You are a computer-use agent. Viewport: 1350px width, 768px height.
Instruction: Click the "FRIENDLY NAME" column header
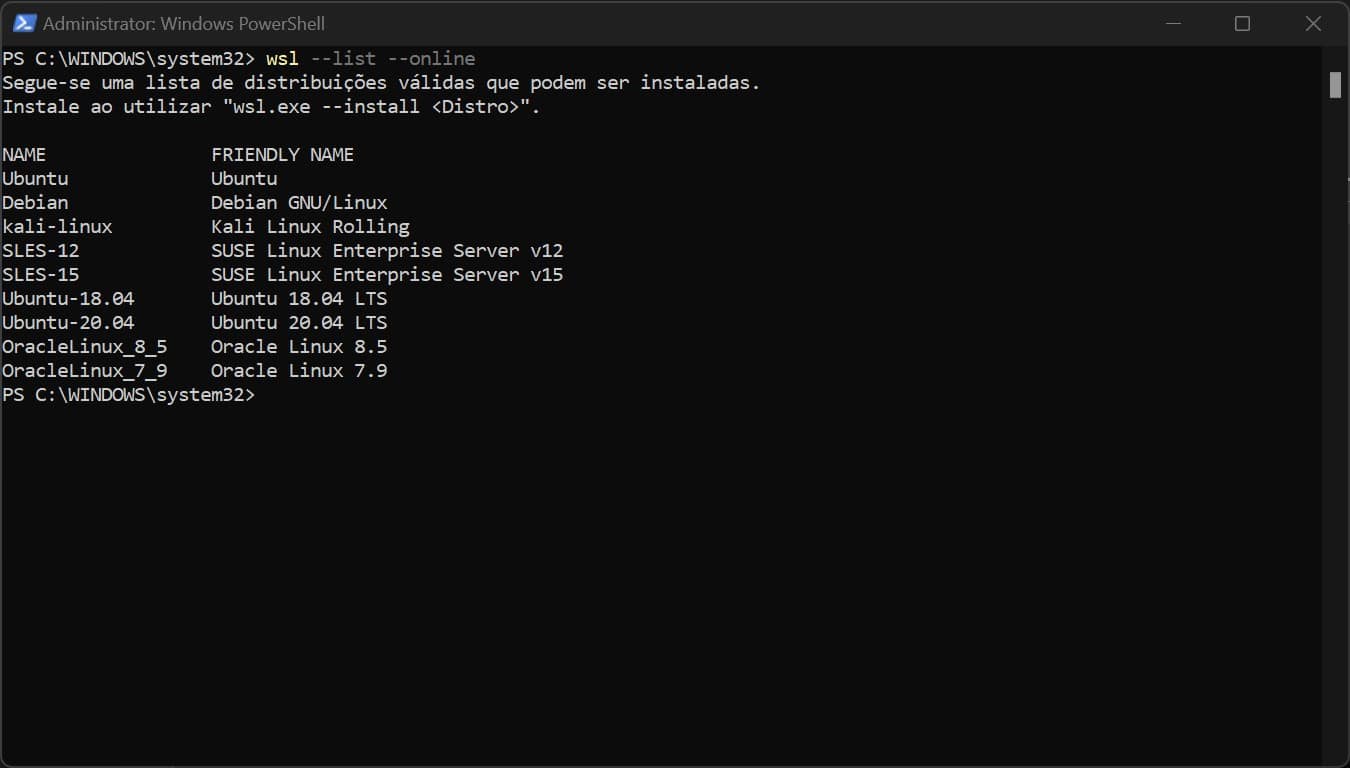(x=282, y=155)
